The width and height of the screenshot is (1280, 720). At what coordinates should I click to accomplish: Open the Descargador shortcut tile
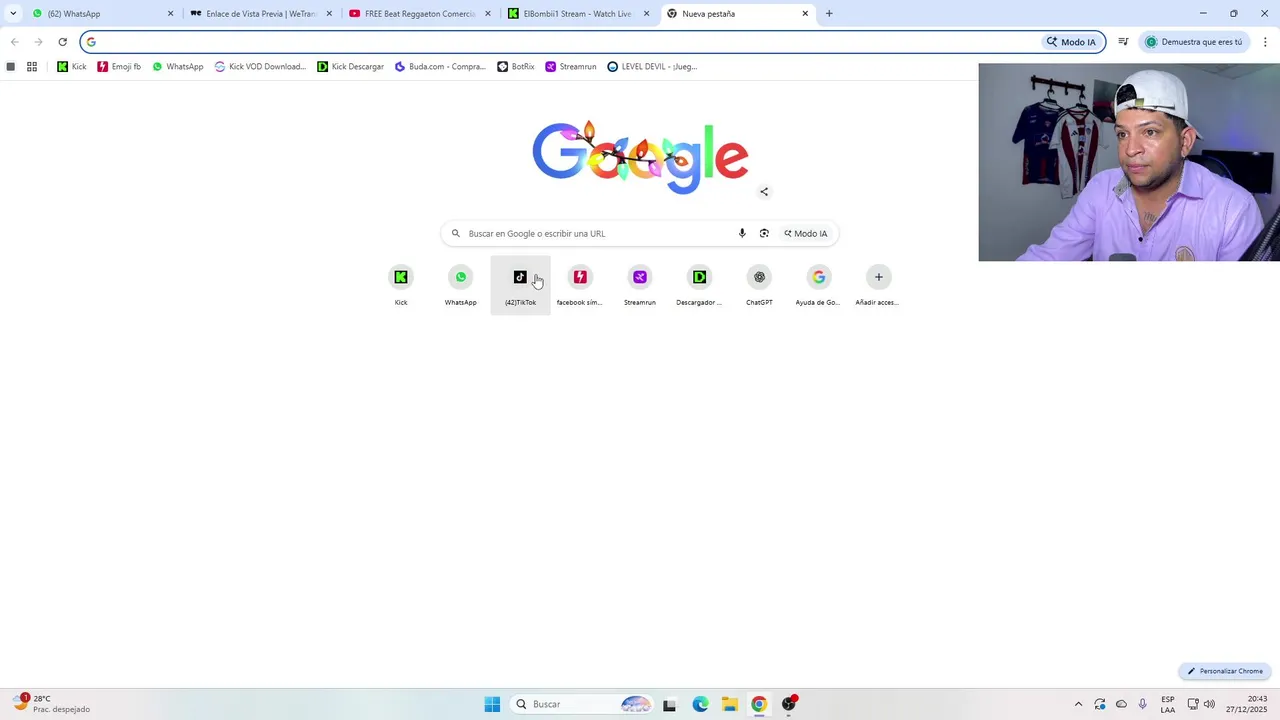tap(699, 285)
